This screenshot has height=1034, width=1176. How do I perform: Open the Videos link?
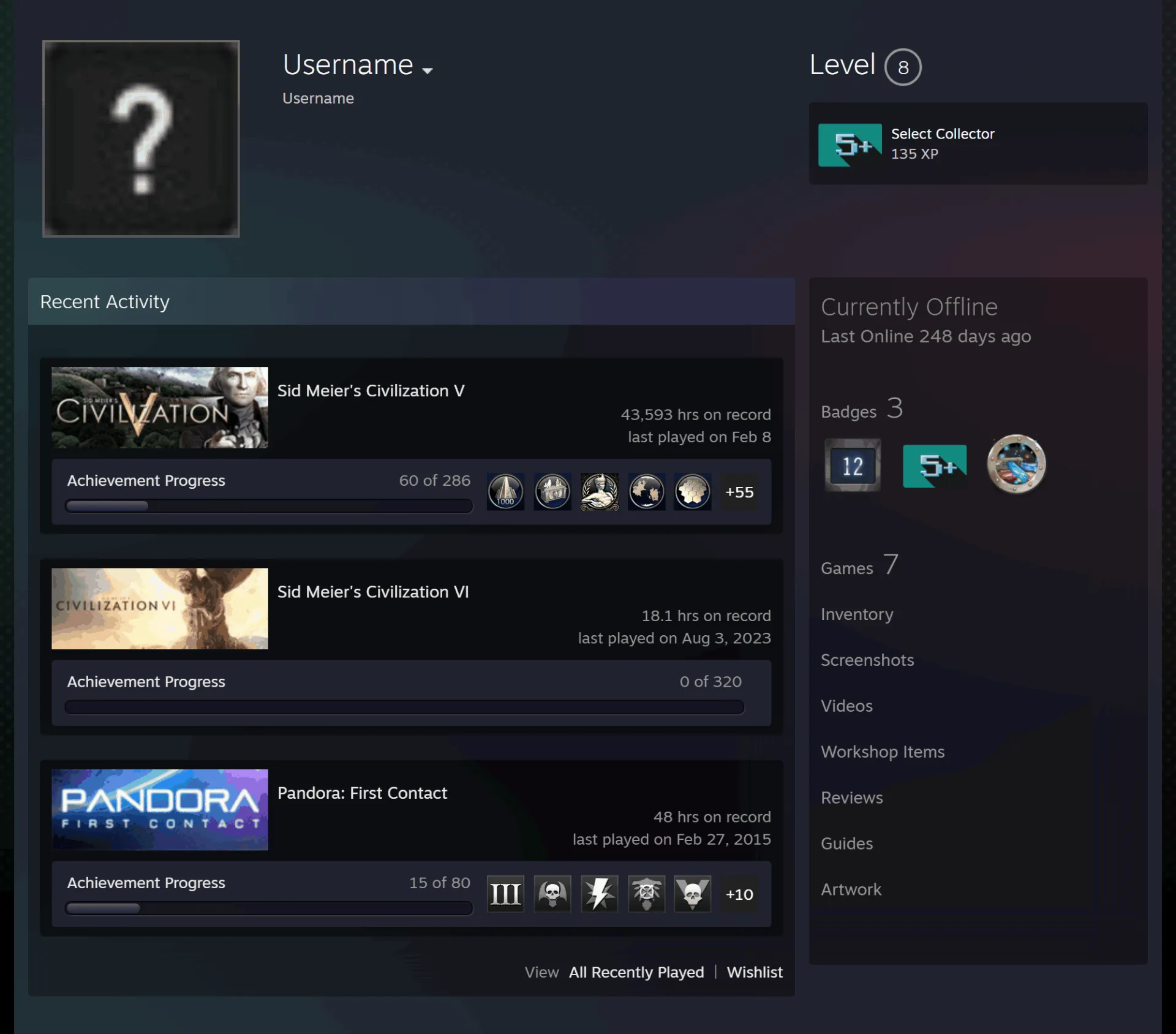[x=846, y=706]
